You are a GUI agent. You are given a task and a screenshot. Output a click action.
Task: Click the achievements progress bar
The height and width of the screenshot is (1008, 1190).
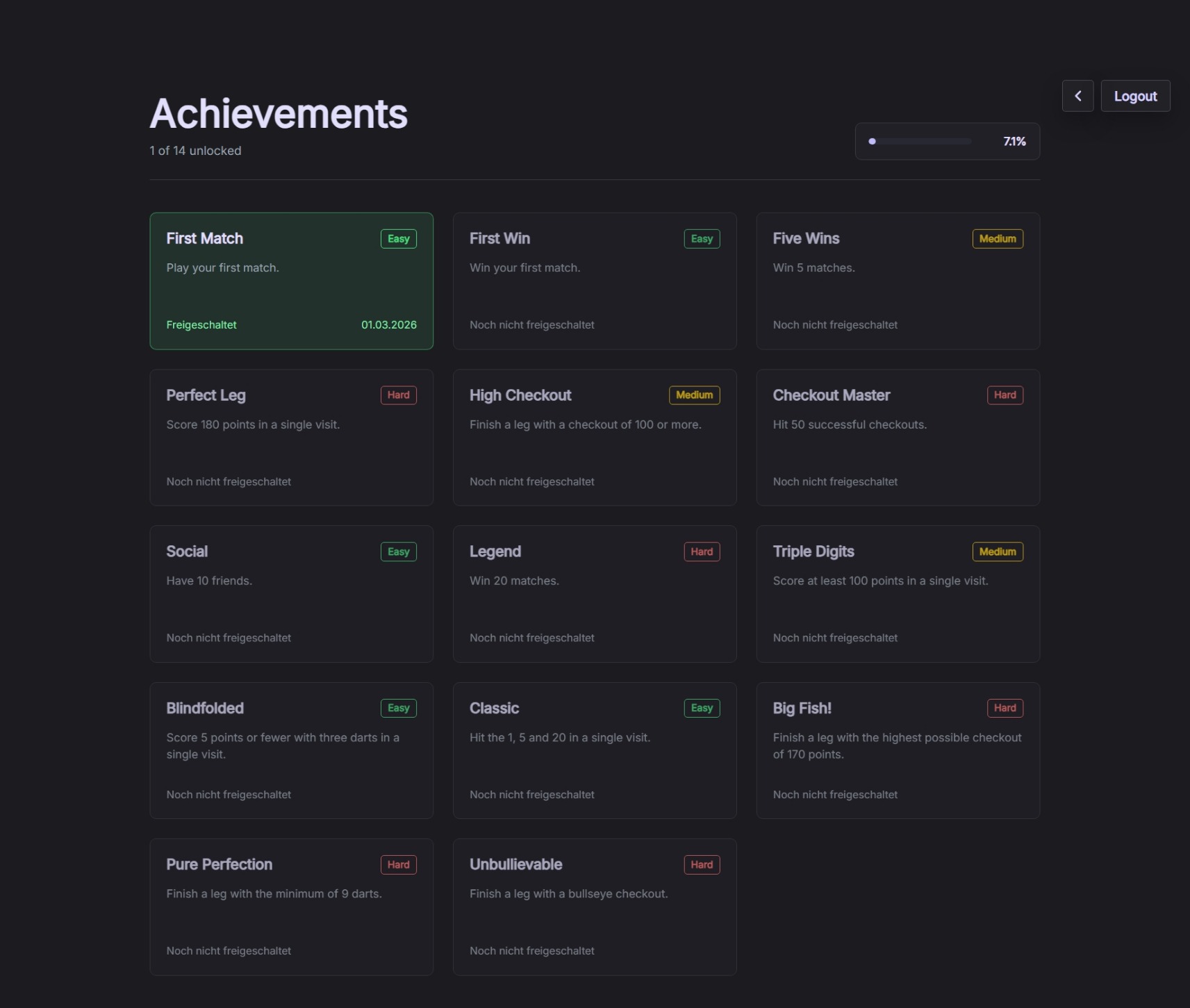point(920,142)
